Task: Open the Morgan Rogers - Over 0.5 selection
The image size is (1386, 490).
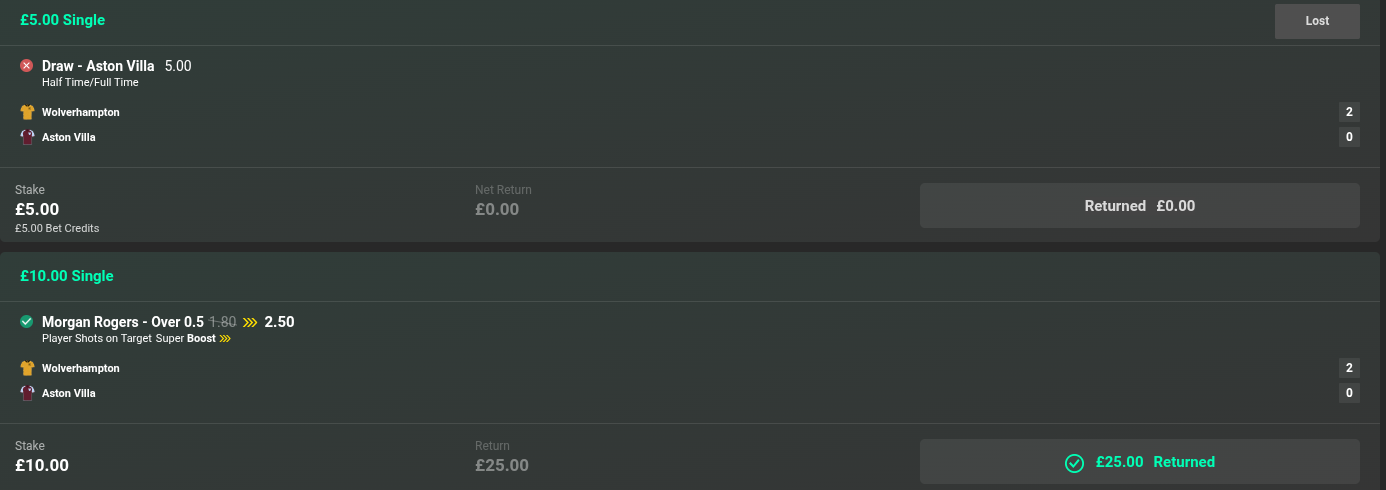Action: (x=122, y=322)
